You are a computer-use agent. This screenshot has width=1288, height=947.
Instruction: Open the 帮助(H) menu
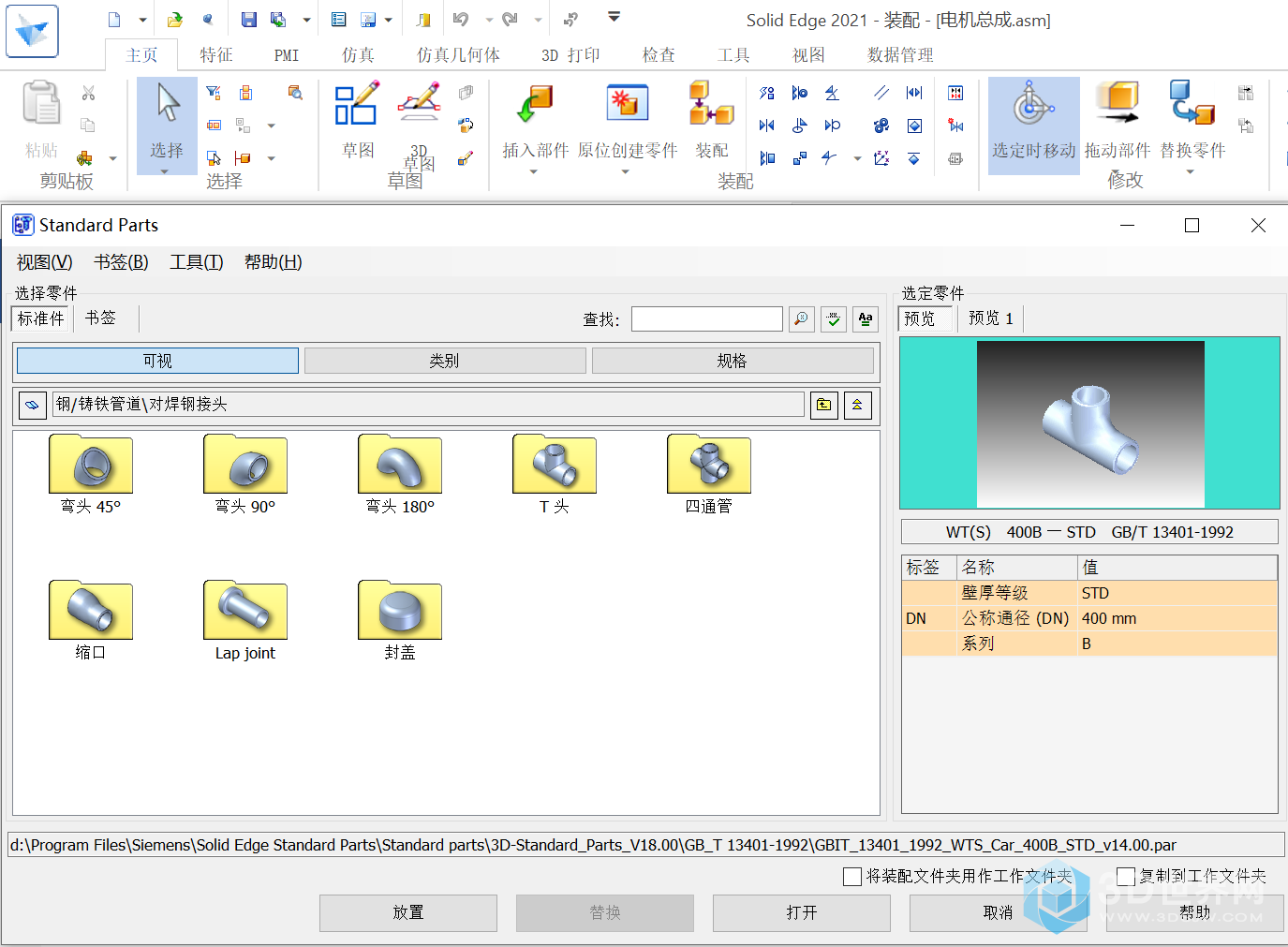point(273,262)
